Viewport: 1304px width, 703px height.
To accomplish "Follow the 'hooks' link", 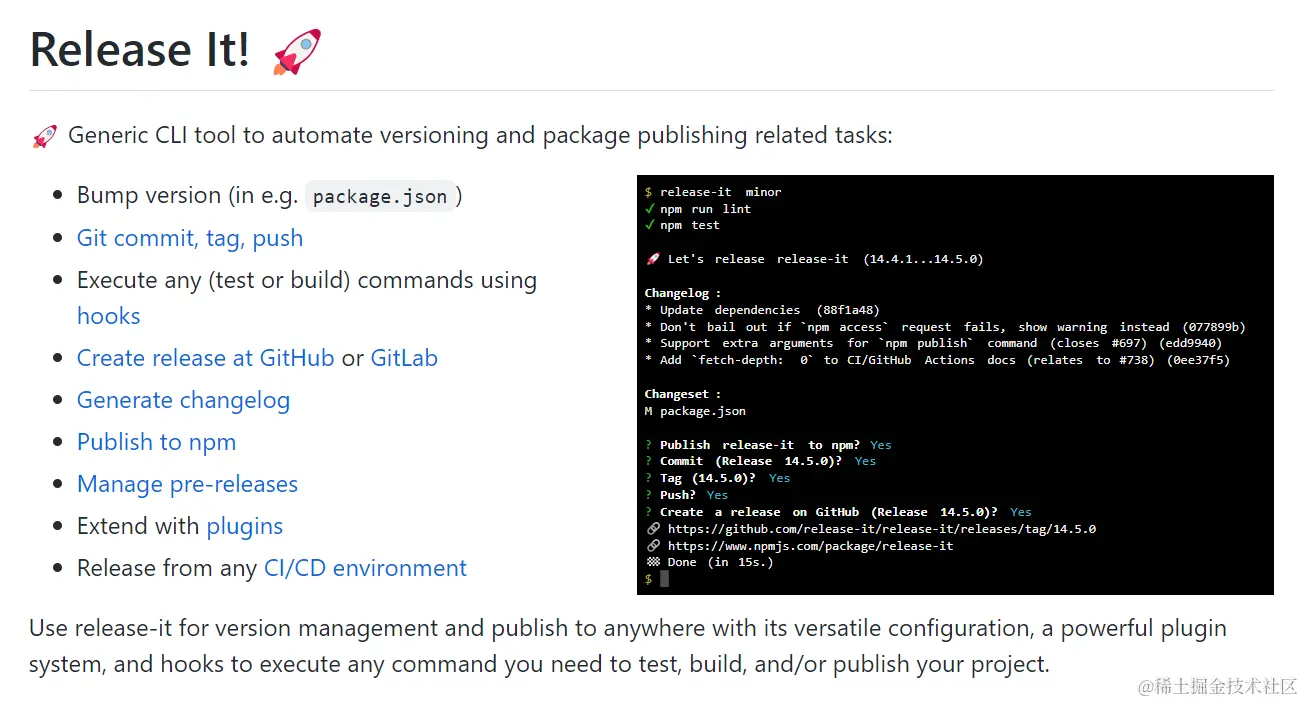I will pos(108,316).
